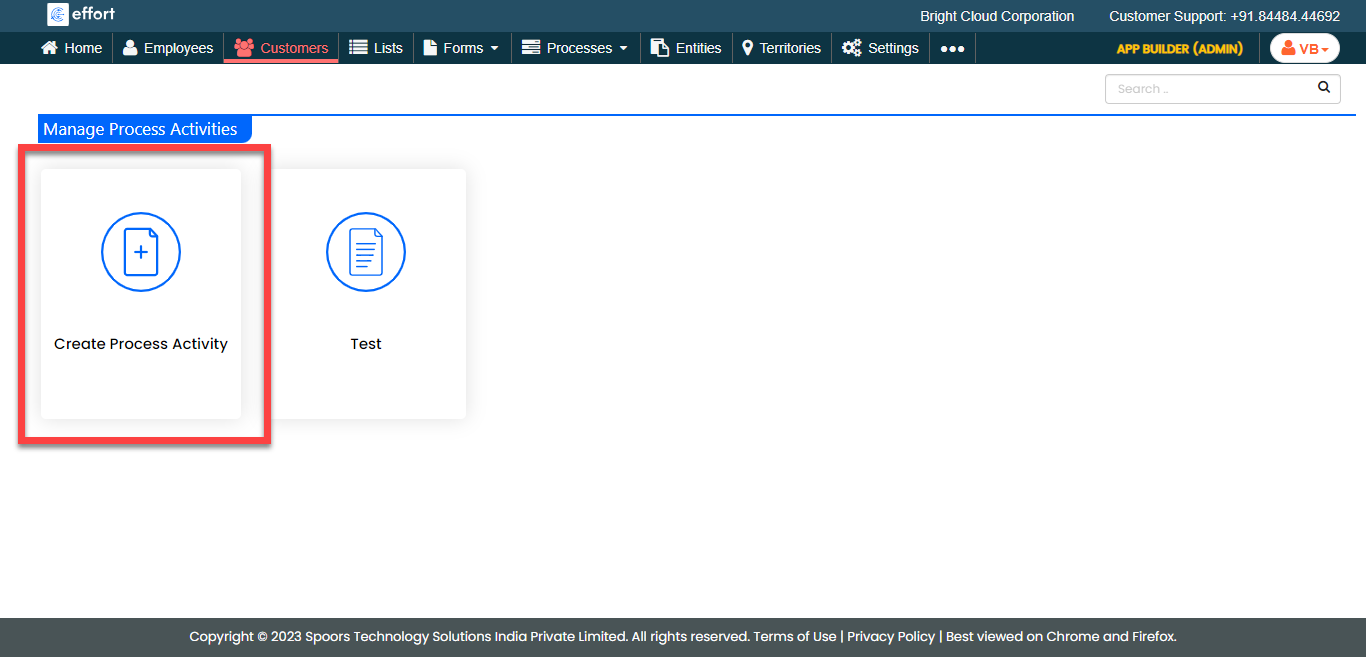Click the Terms of Use link

794,636
